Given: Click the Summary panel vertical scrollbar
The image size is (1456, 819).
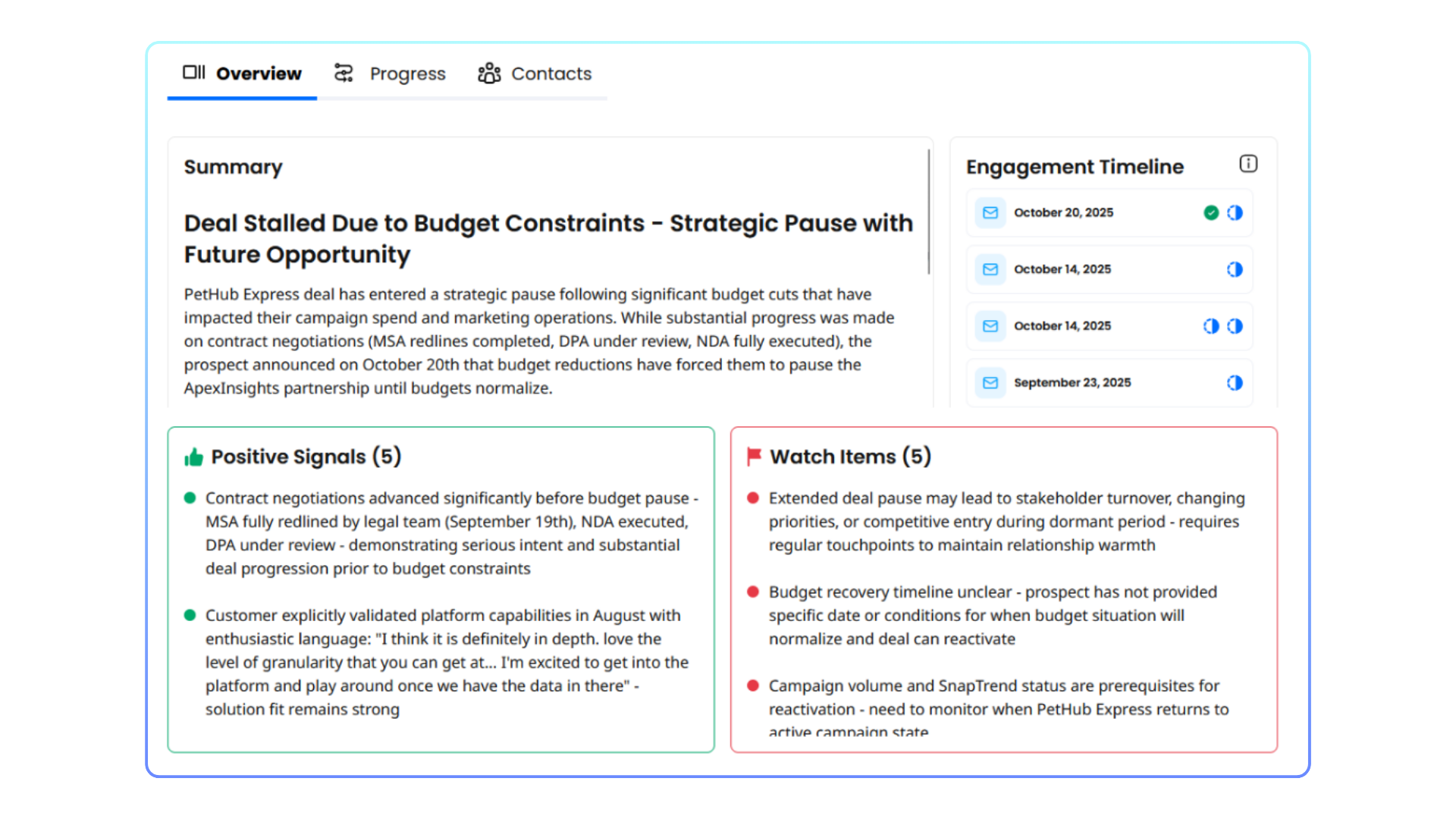Looking at the screenshot, I should 929,212.
